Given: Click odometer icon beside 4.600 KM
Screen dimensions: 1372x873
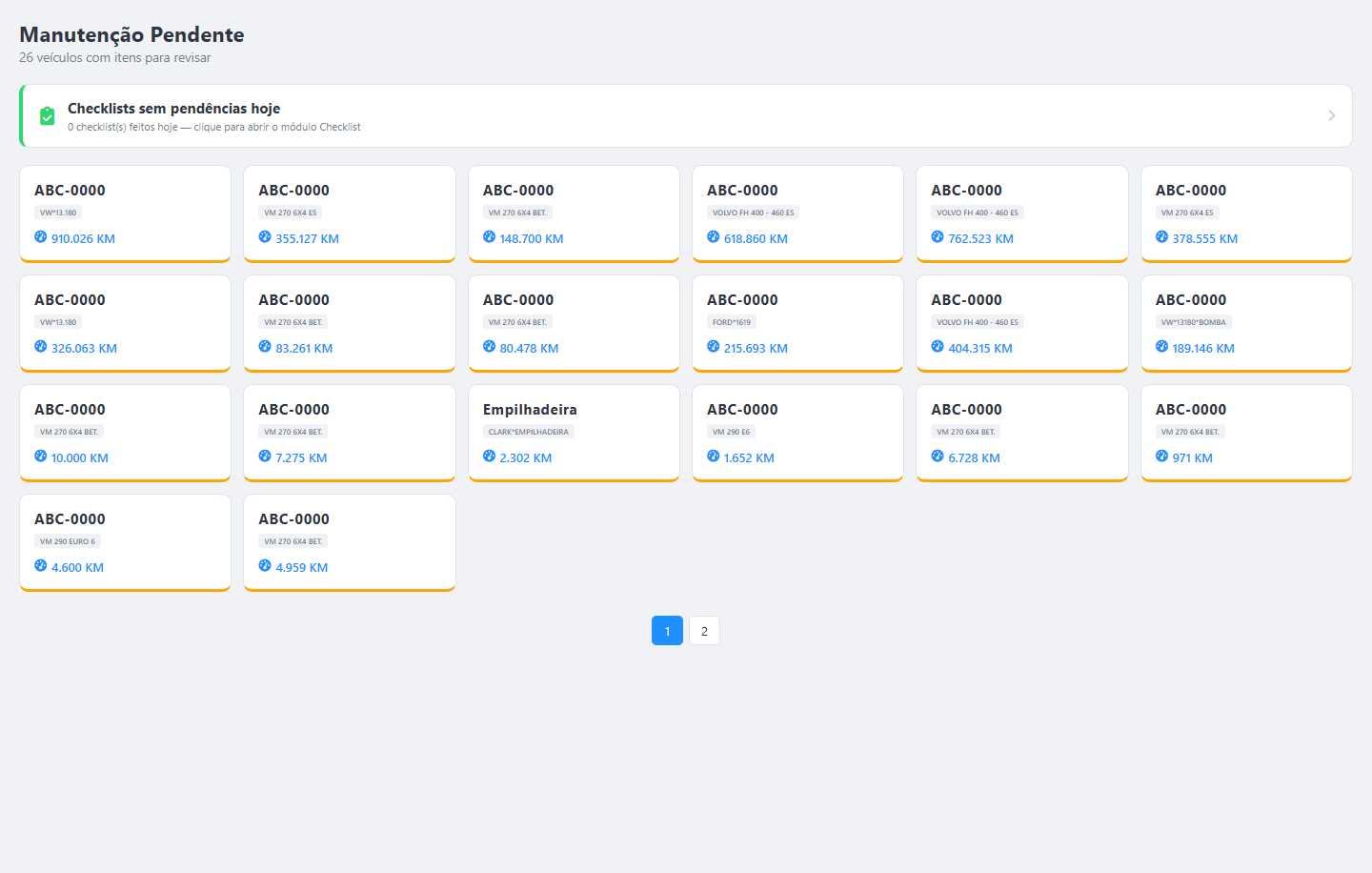Looking at the screenshot, I should [x=41, y=565].
